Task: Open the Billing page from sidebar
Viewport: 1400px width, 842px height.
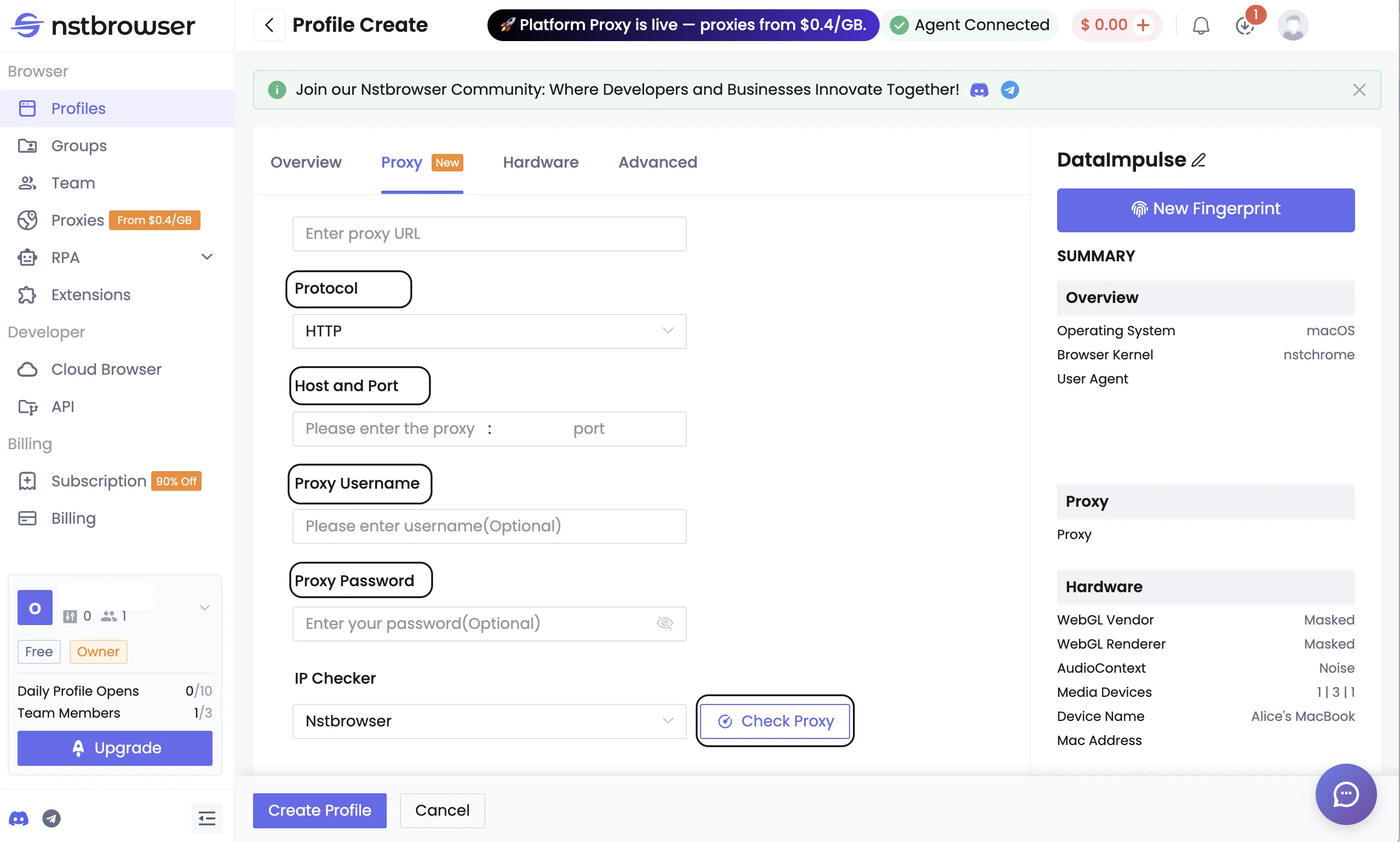Action: (74, 518)
